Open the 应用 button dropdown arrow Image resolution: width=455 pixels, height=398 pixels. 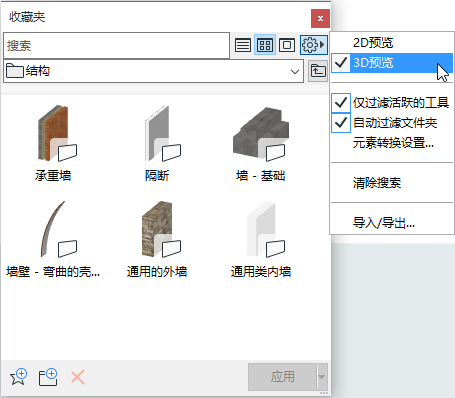[322, 377]
